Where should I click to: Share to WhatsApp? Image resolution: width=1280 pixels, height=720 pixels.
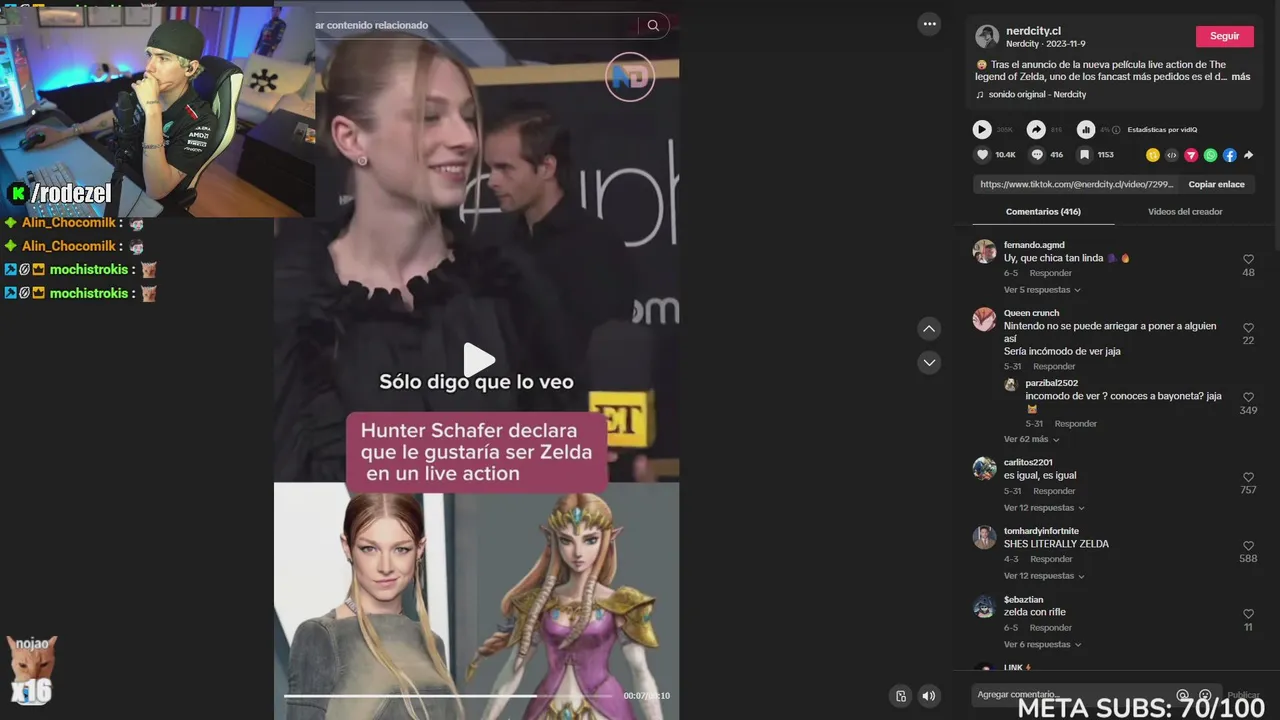pyautogui.click(x=1210, y=155)
